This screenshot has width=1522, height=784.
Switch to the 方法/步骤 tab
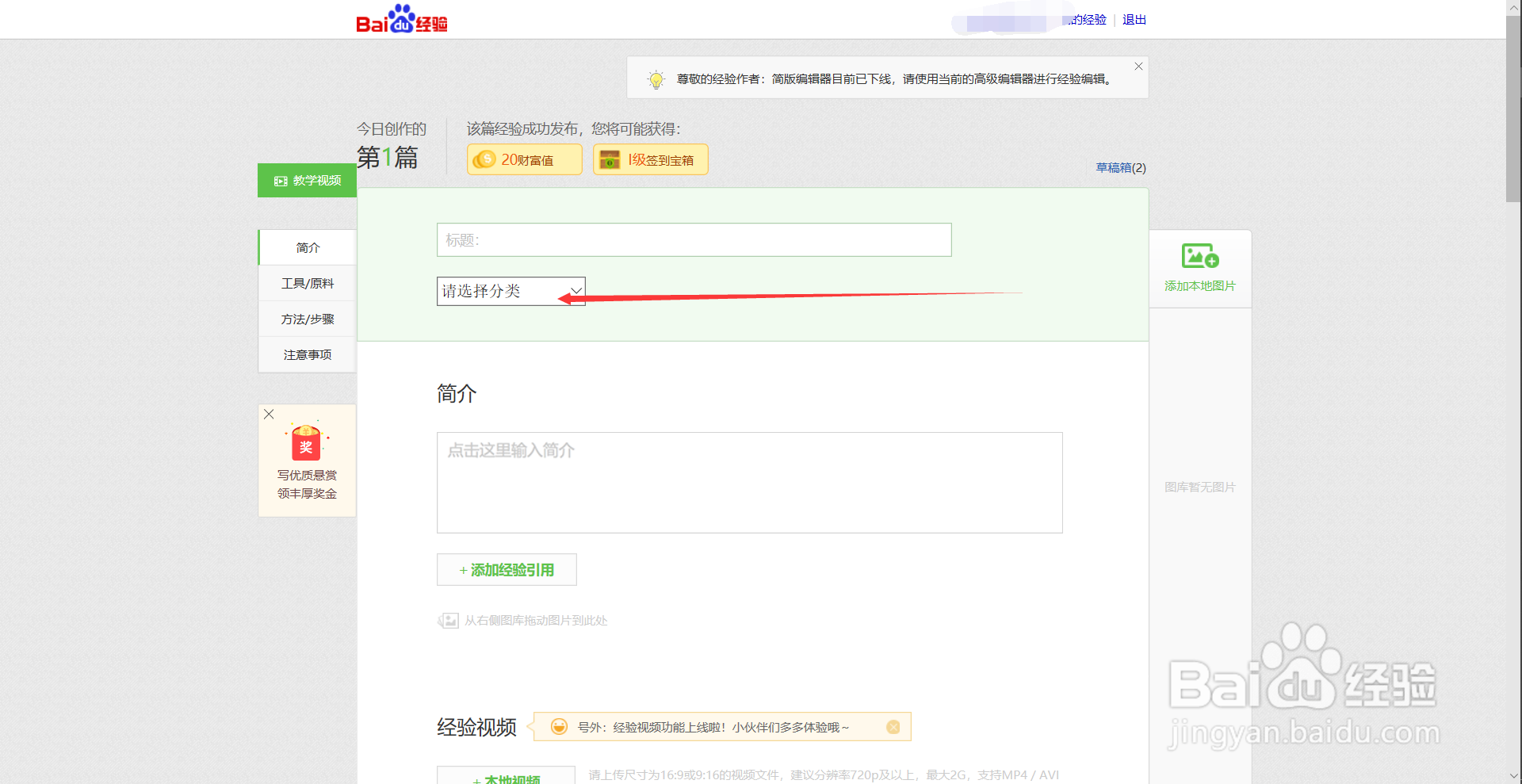point(307,319)
